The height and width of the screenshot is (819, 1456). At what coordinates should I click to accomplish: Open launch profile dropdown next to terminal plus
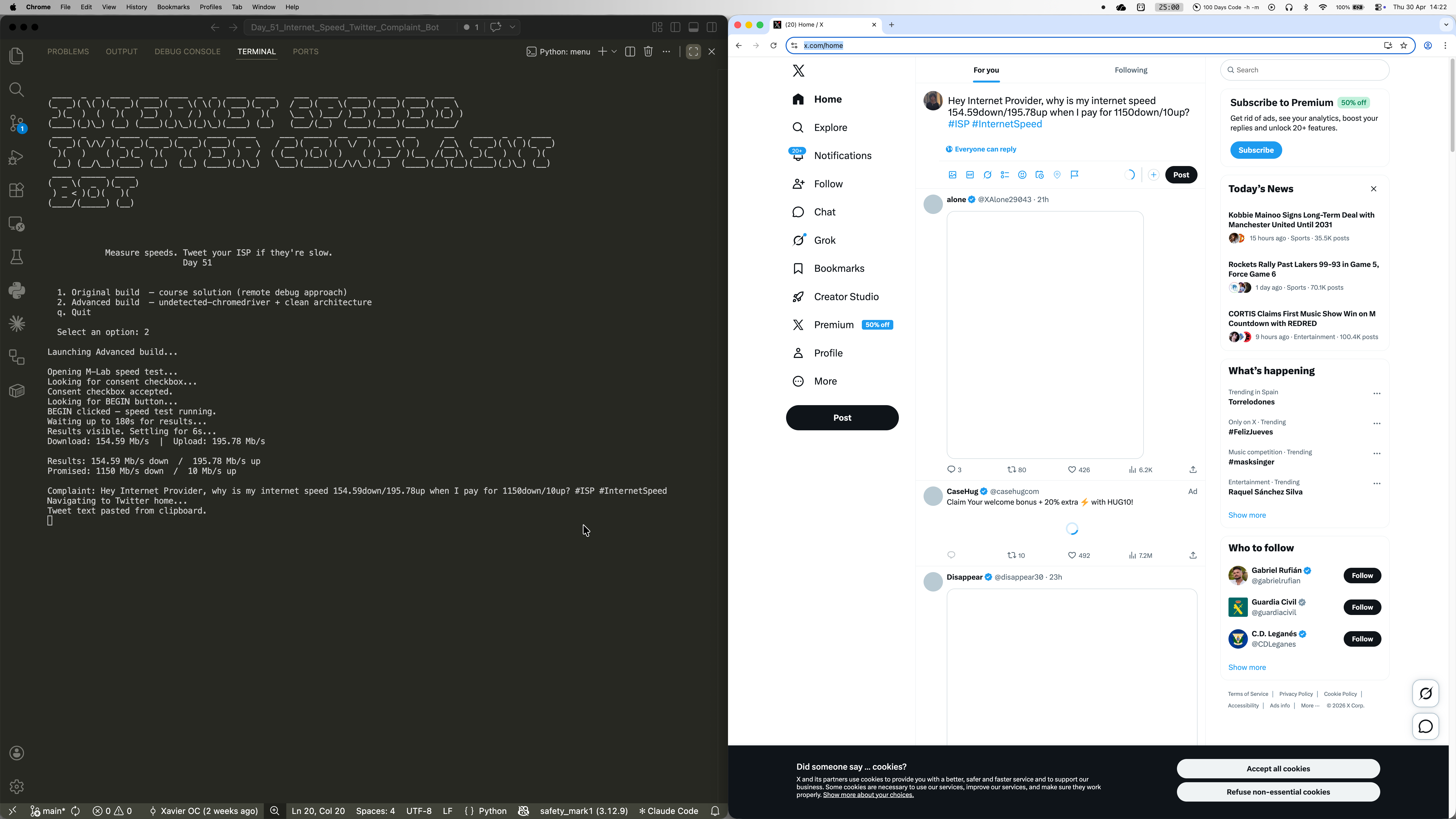pos(614,52)
